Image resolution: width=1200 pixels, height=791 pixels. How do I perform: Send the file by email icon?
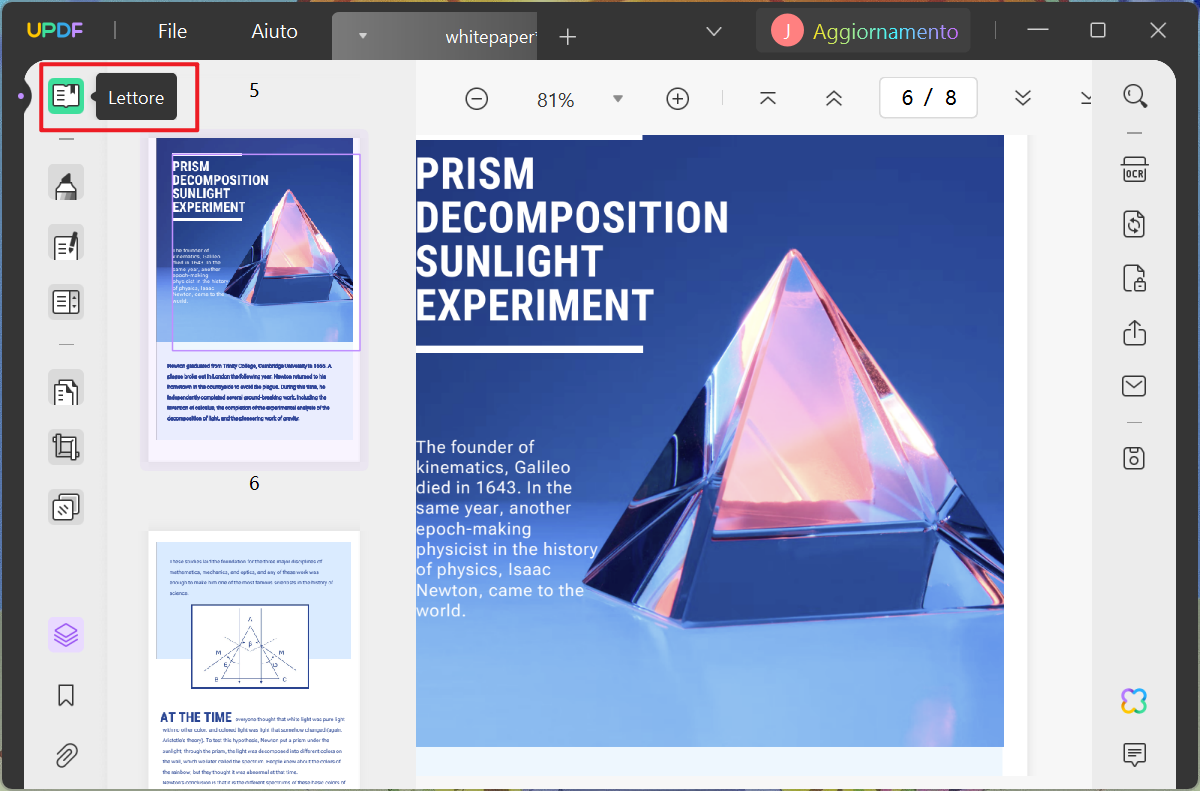coord(1134,386)
